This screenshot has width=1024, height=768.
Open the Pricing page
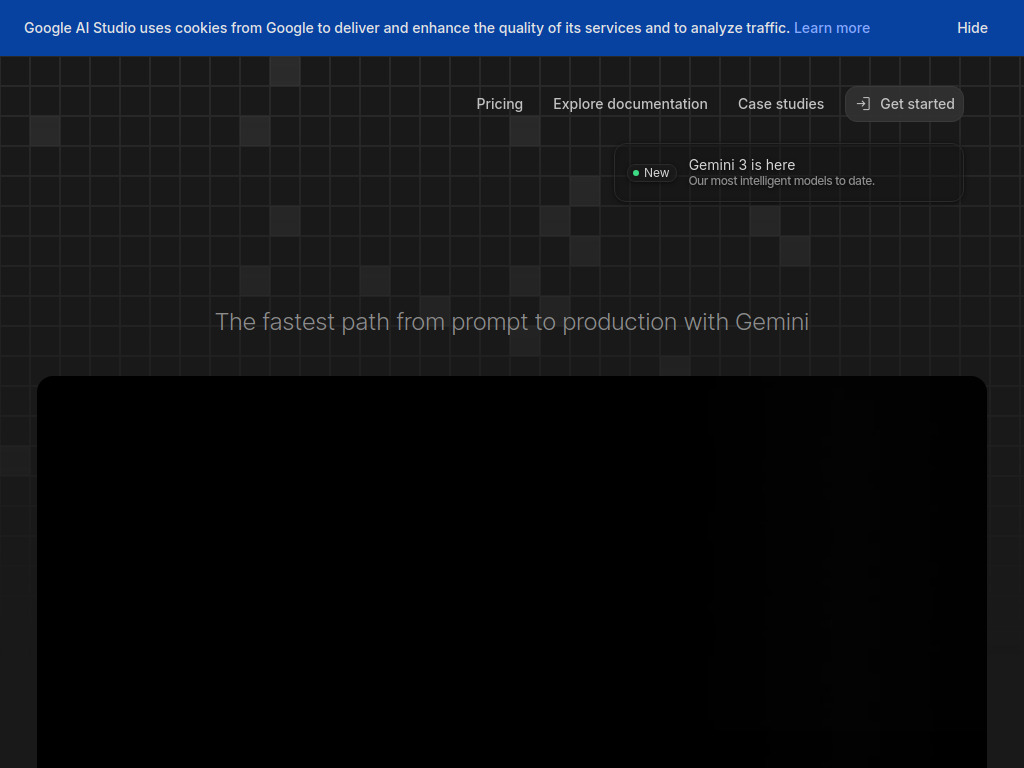pyautogui.click(x=499, y=104)
